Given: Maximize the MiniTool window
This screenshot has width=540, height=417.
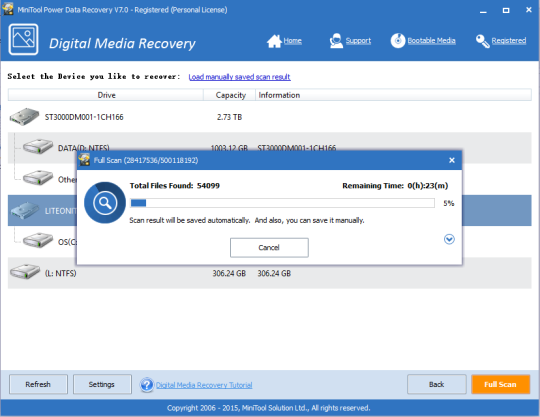Looking at the screenshot, I should [506, 10].
